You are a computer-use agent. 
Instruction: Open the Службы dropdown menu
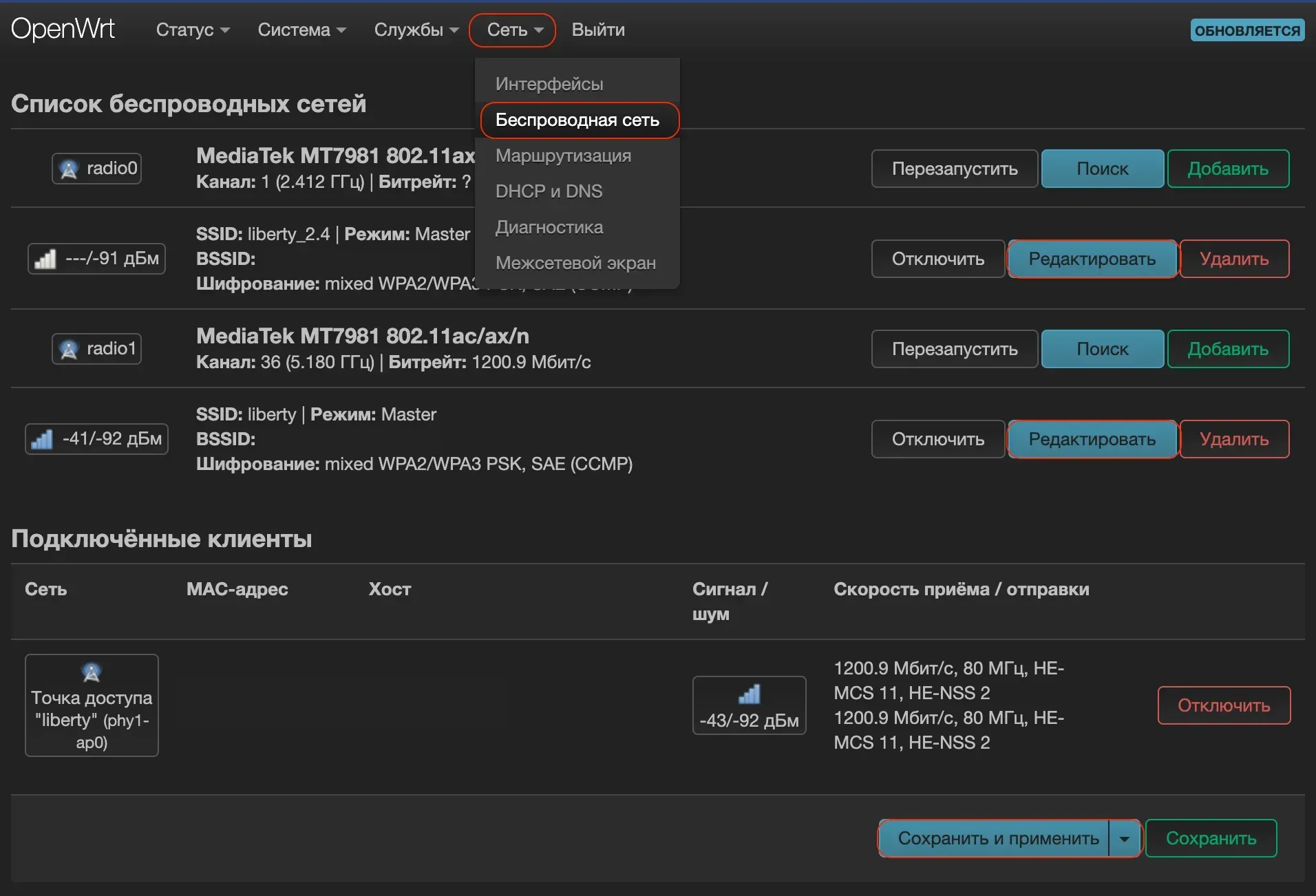point(416,30)
